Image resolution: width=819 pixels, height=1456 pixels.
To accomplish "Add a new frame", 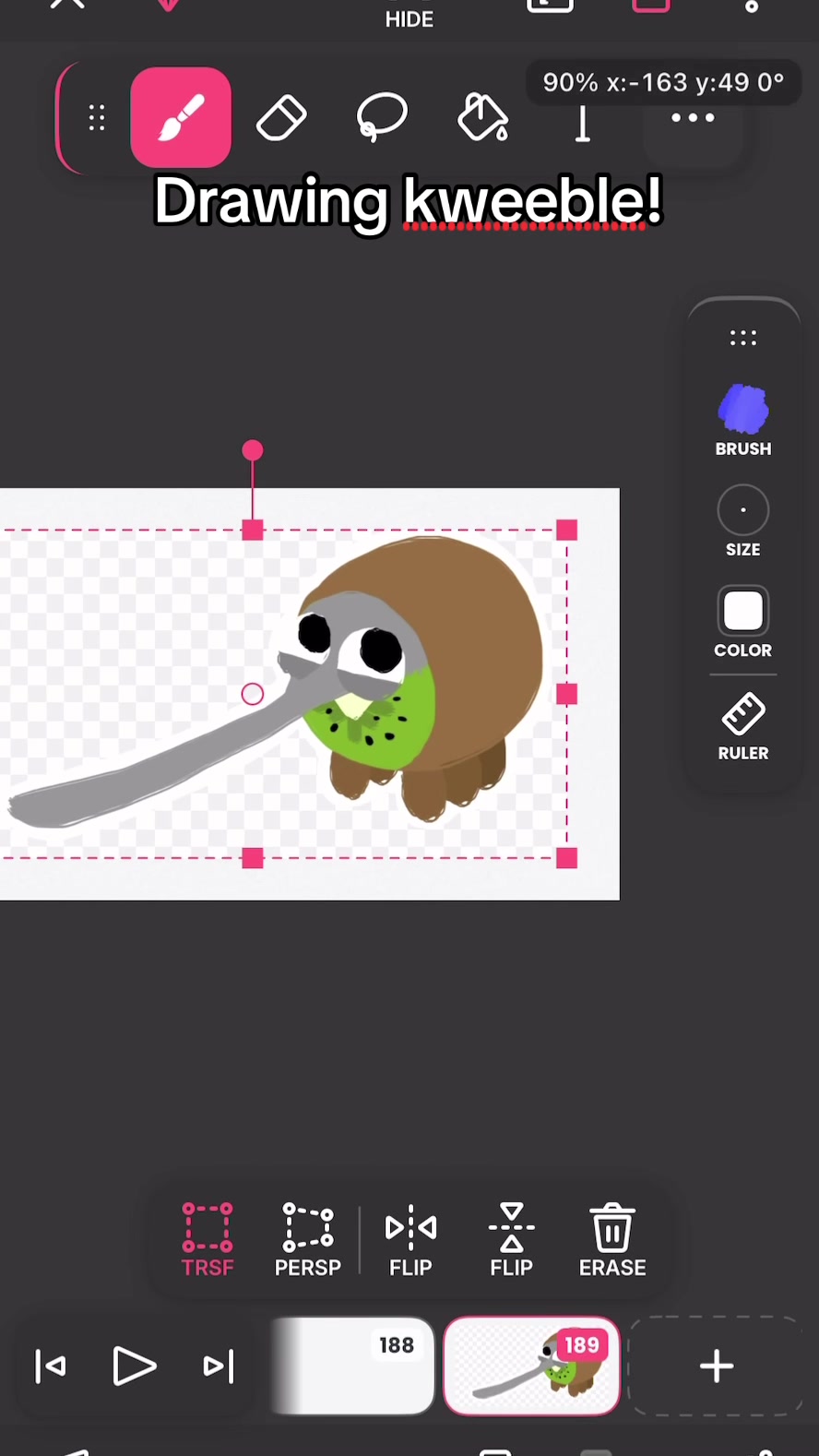I will tap(717, 1366).
